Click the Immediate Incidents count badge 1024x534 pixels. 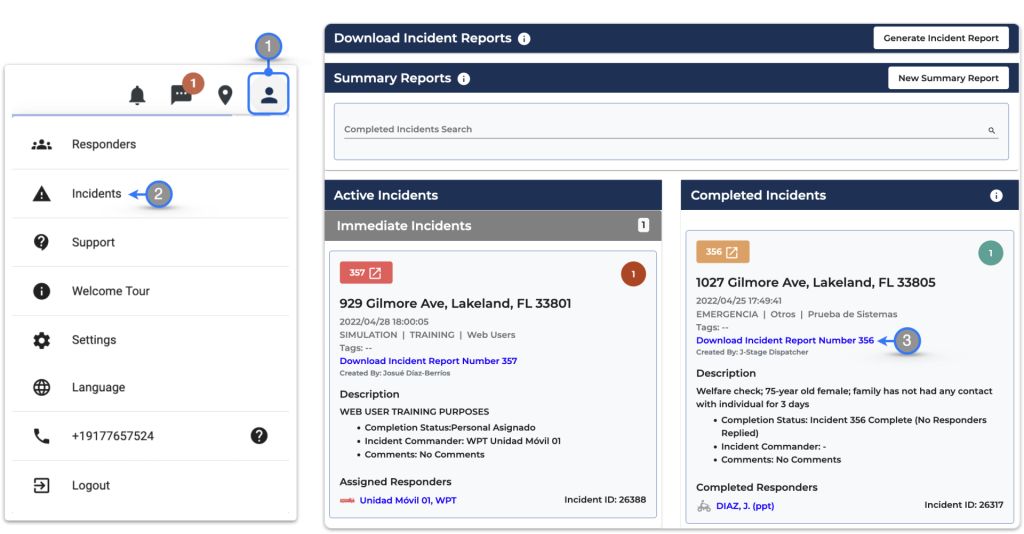pos(643,225)
